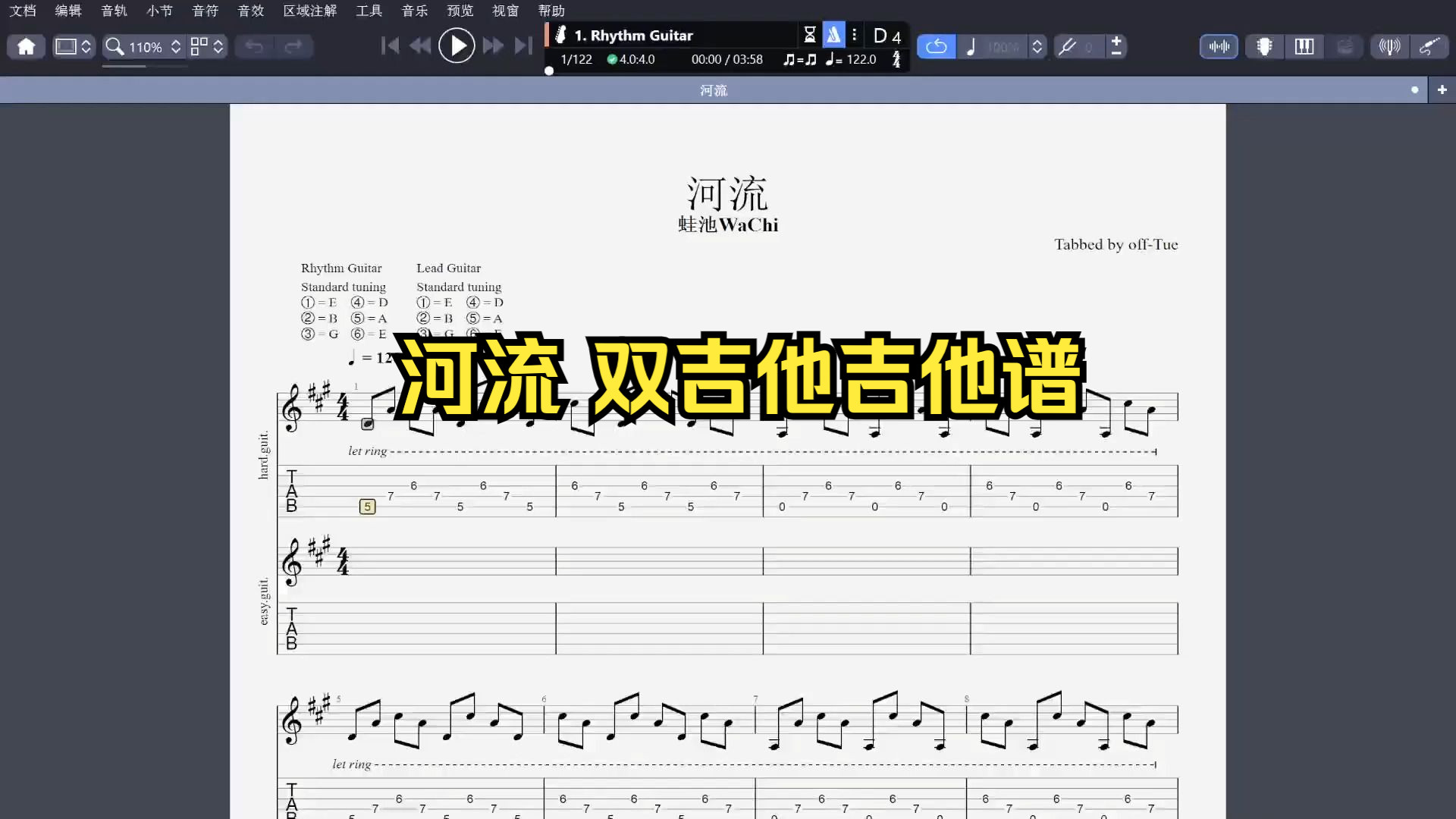
Task: Start playback with the Play button
Action: (457, 45)
